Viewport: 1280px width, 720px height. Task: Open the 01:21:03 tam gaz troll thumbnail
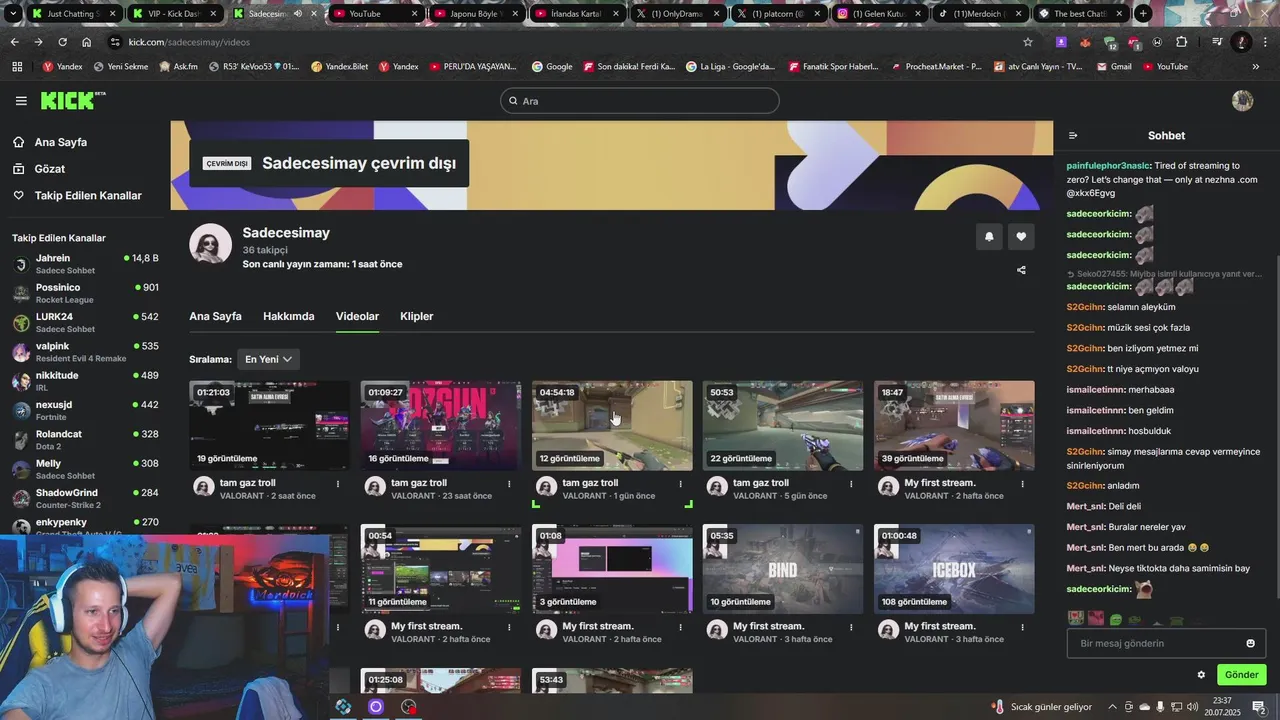tap(269, 425)
